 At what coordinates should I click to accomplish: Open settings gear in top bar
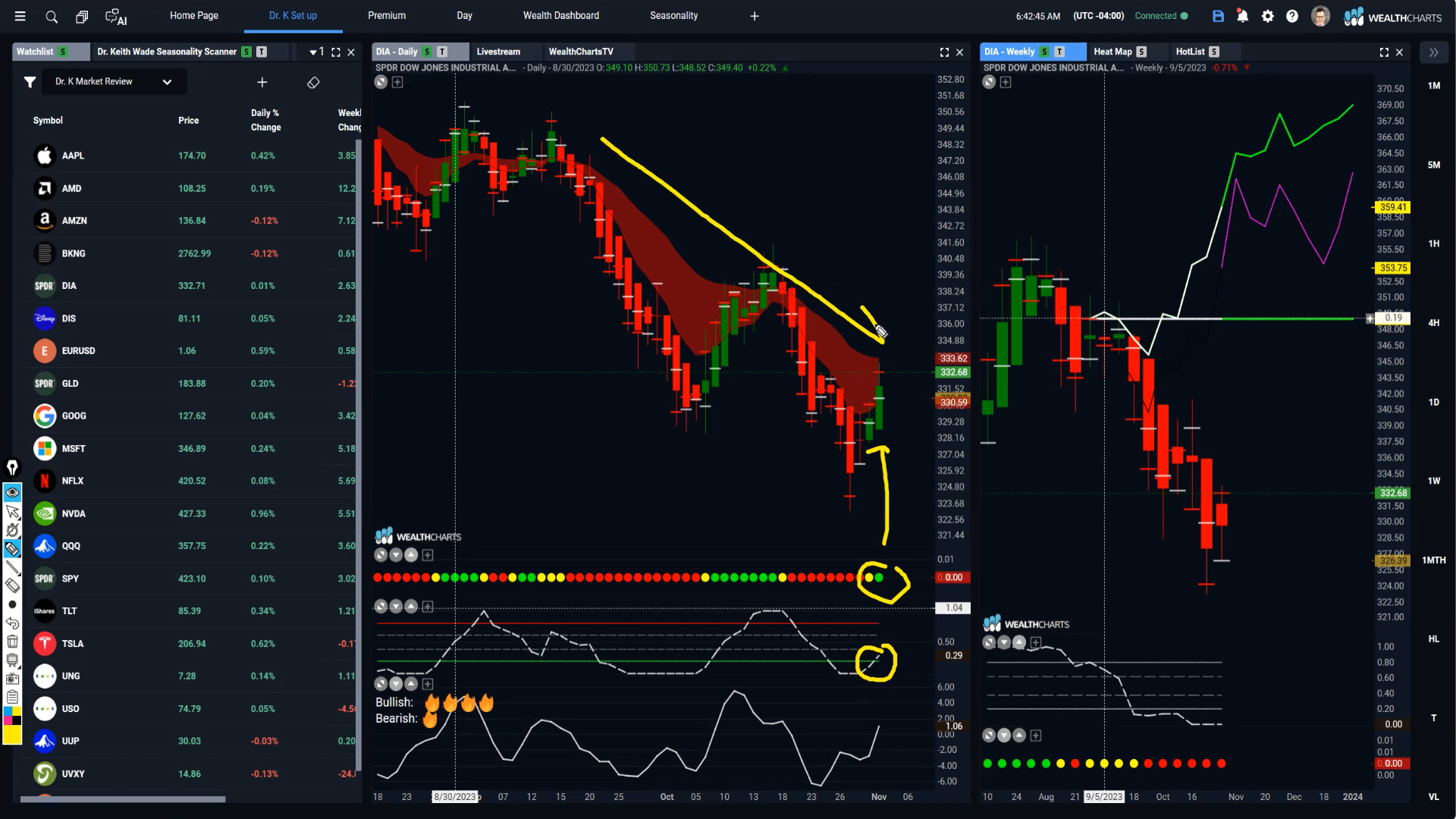pos(1267,16)
